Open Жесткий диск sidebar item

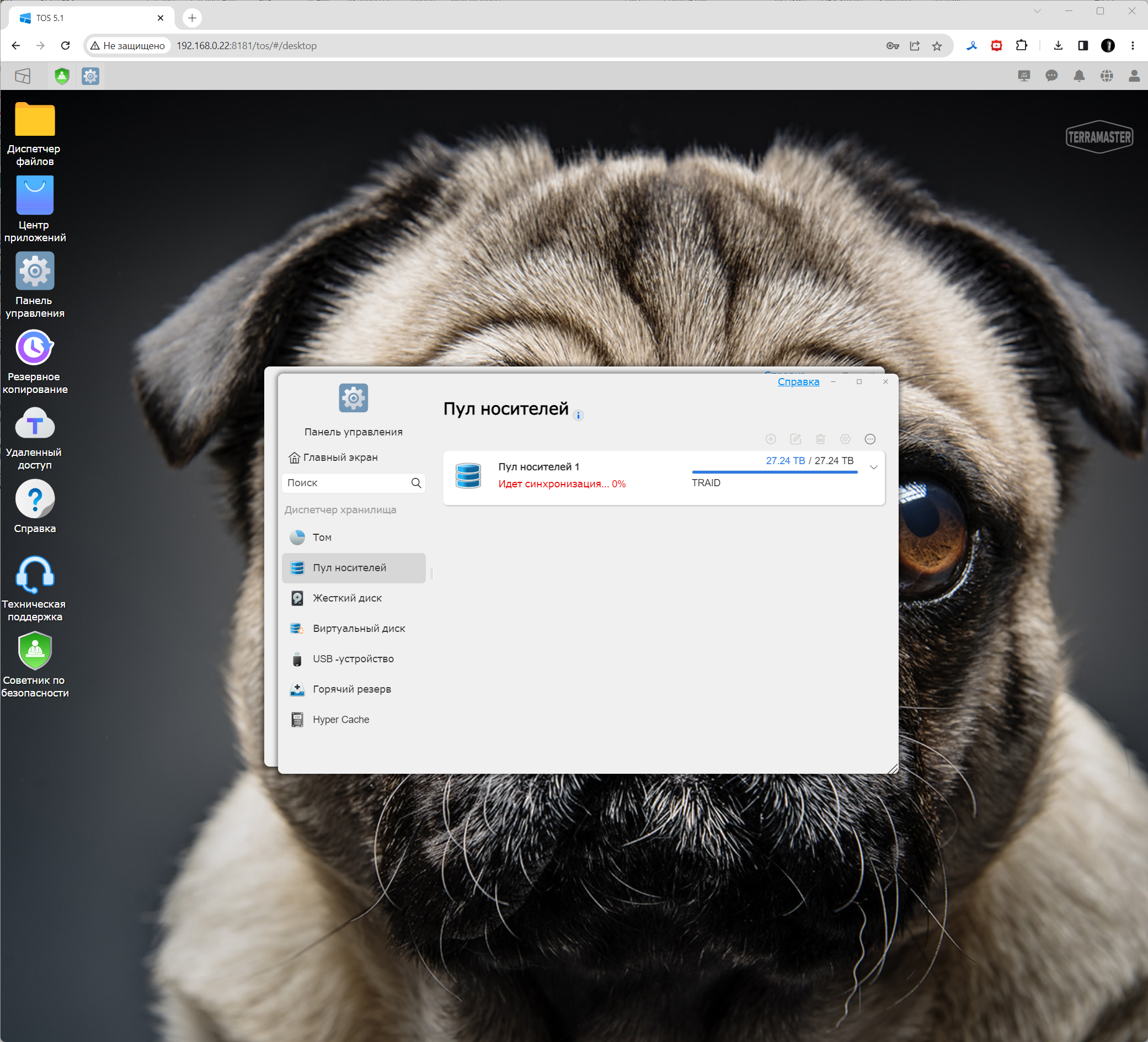[x=347, y=598]
